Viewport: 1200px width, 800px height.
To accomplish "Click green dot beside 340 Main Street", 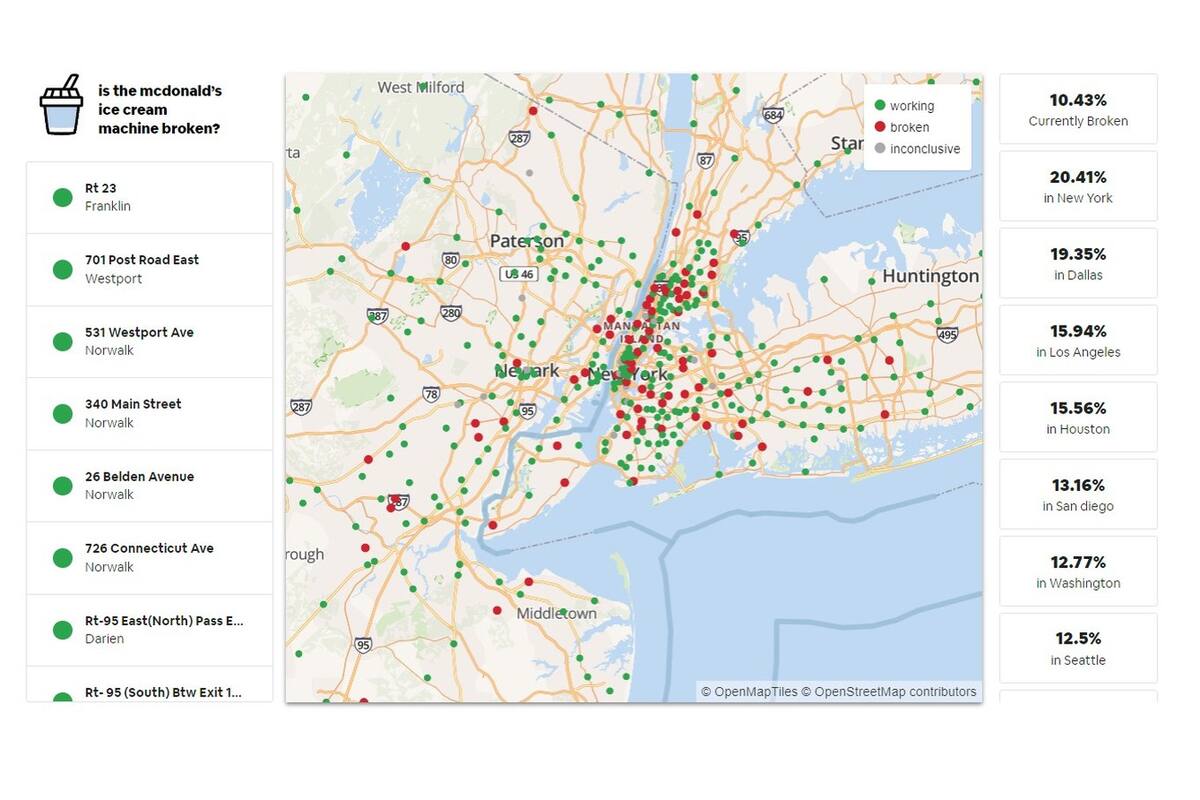I will pos(63,413).
